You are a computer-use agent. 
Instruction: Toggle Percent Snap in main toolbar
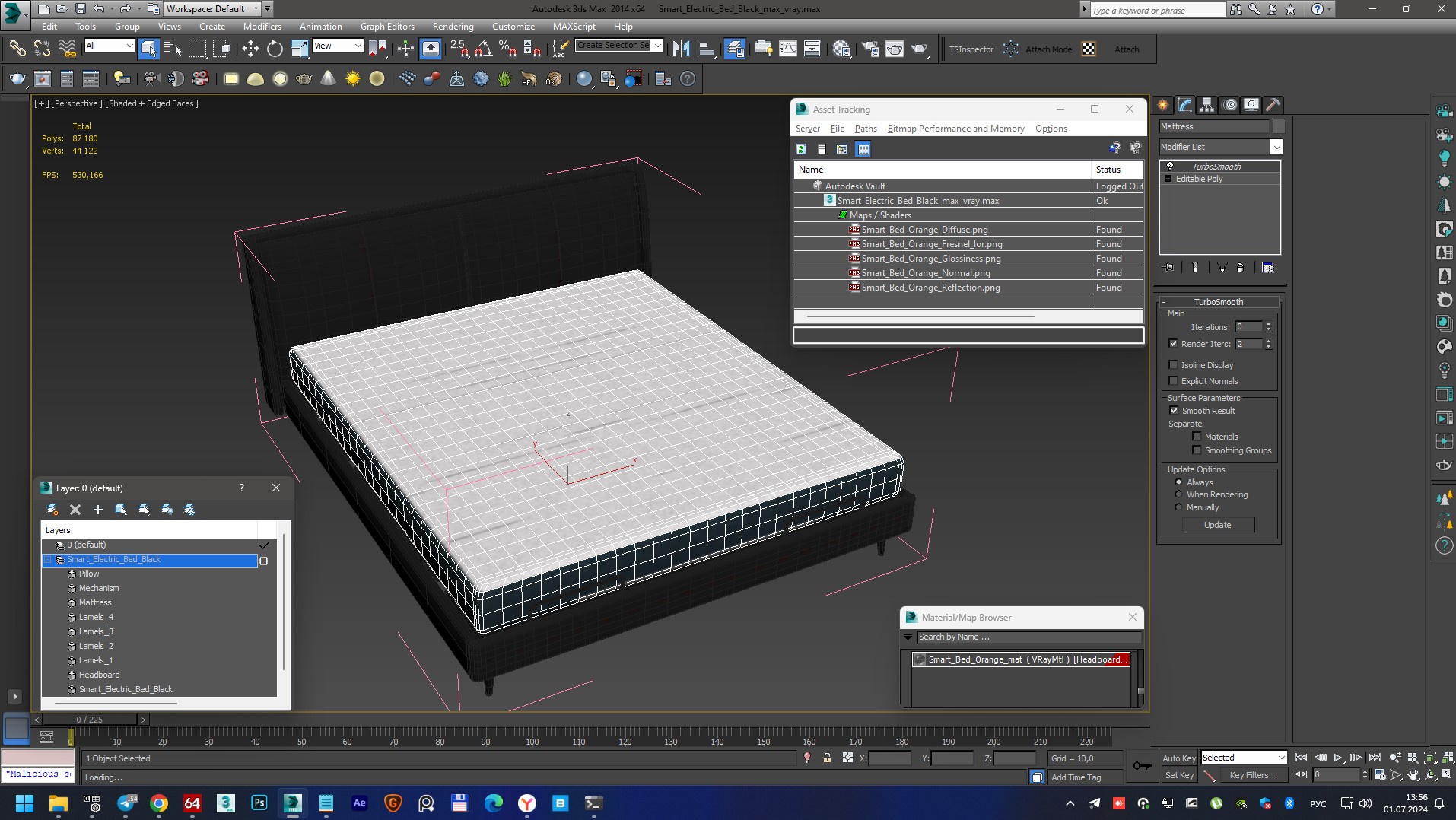[507, 49]
